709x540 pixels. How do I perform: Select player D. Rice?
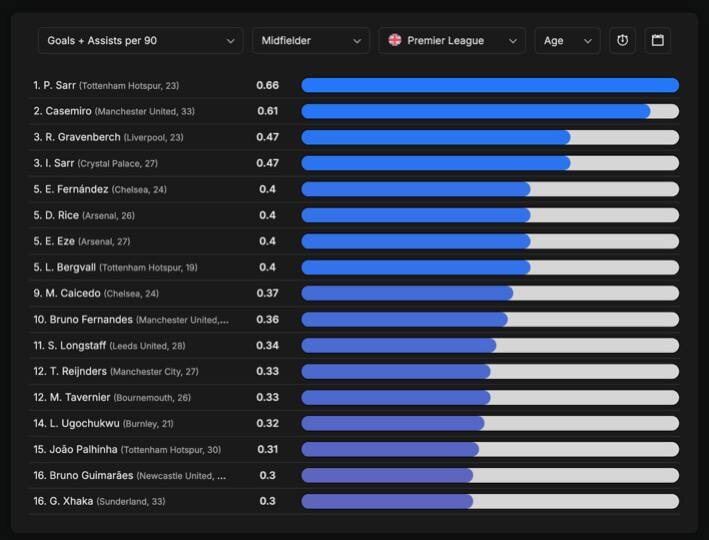84,215
